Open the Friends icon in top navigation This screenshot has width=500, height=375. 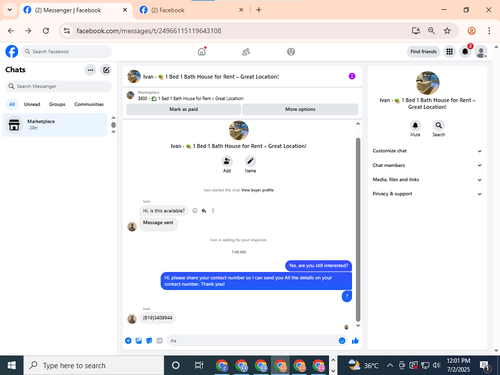(246, 52)
